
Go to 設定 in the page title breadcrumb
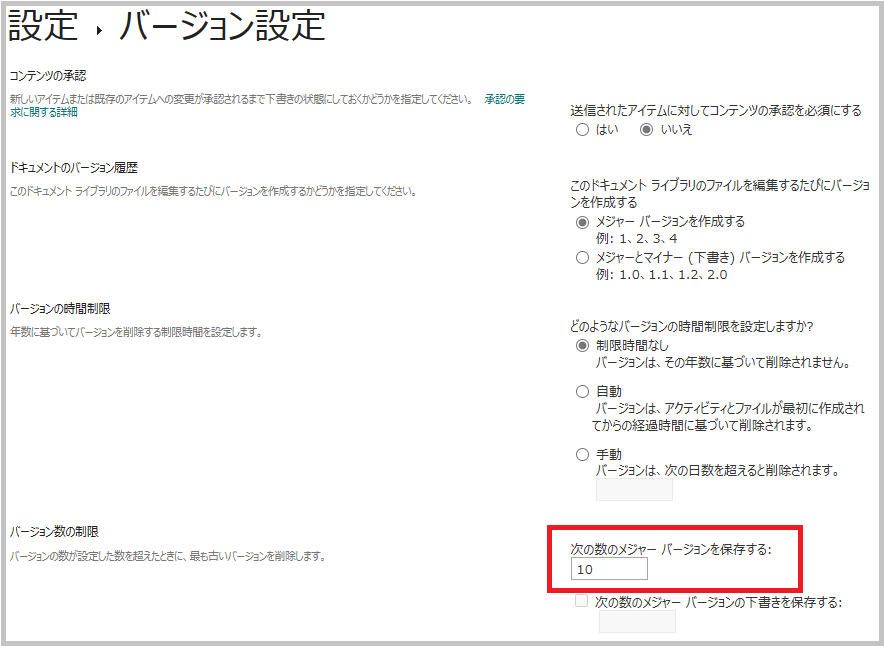click(x=43, y=26)
